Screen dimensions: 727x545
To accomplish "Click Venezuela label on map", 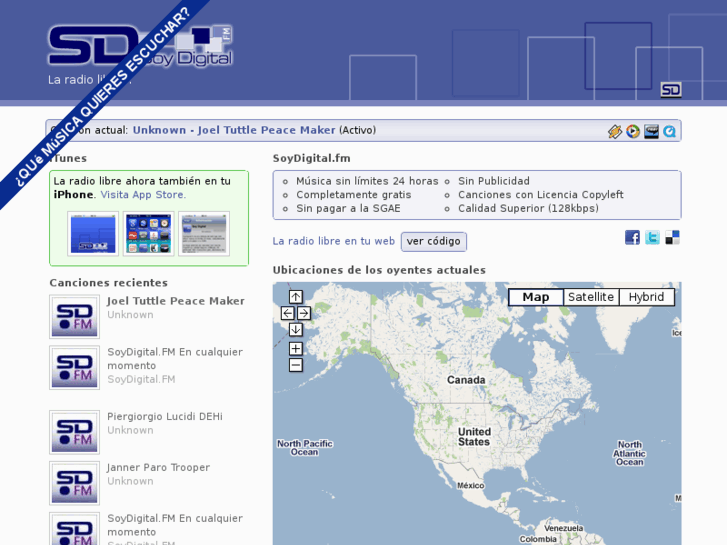I will click(563, 528).
